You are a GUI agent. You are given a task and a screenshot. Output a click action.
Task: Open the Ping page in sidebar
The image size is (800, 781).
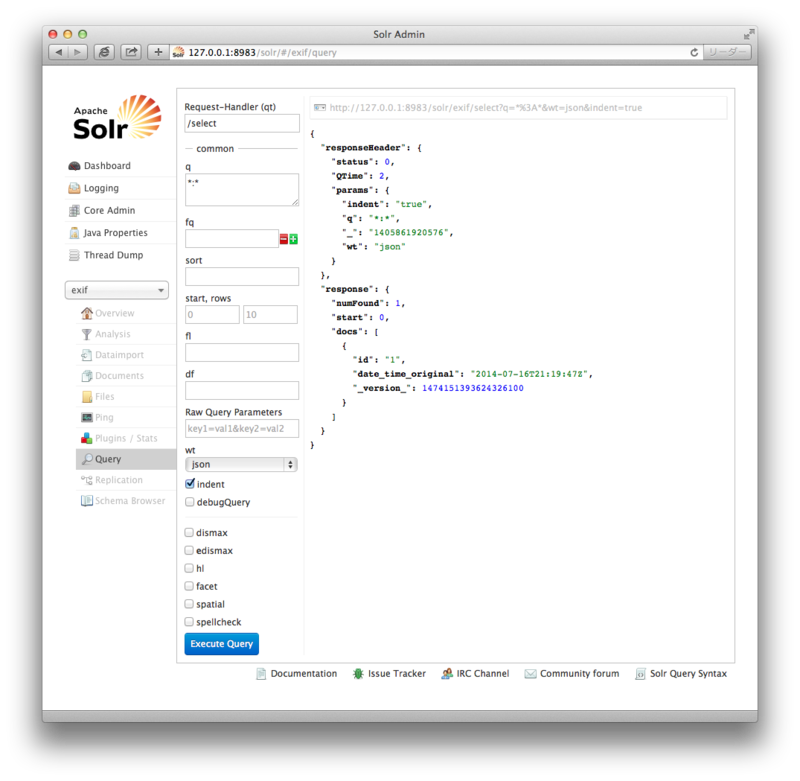126,417
